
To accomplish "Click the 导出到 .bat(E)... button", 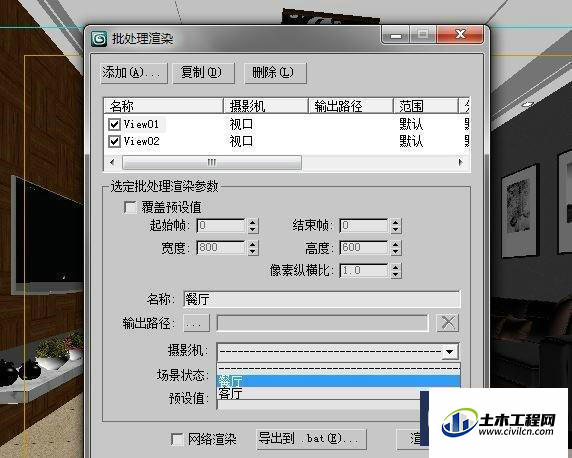I will click(x=311, y=438).
